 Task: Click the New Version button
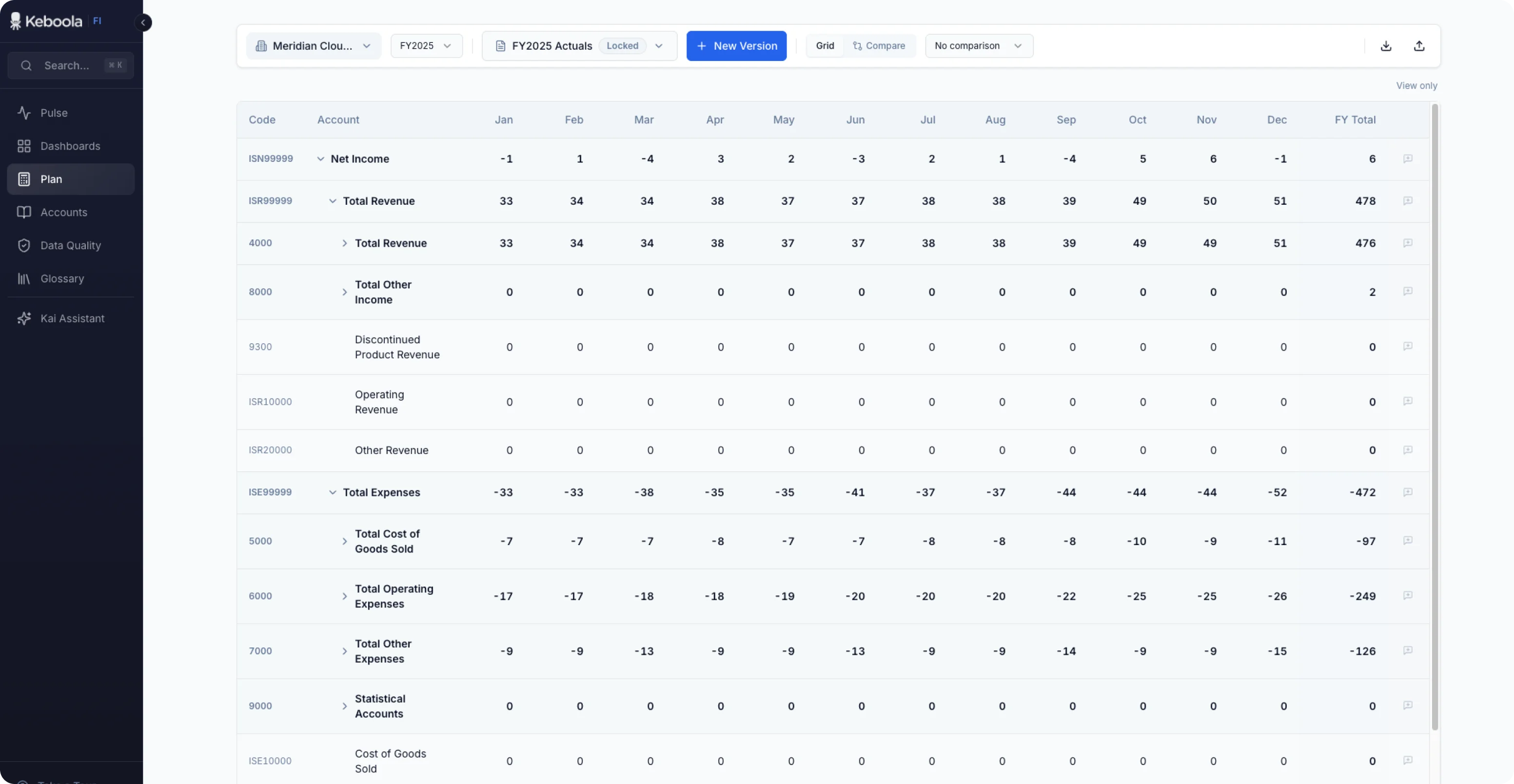[x=736, y=46]
